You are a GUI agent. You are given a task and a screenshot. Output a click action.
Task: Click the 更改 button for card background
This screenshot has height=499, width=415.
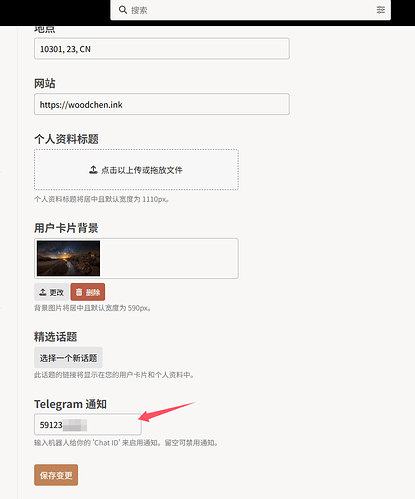pos(51,292)
